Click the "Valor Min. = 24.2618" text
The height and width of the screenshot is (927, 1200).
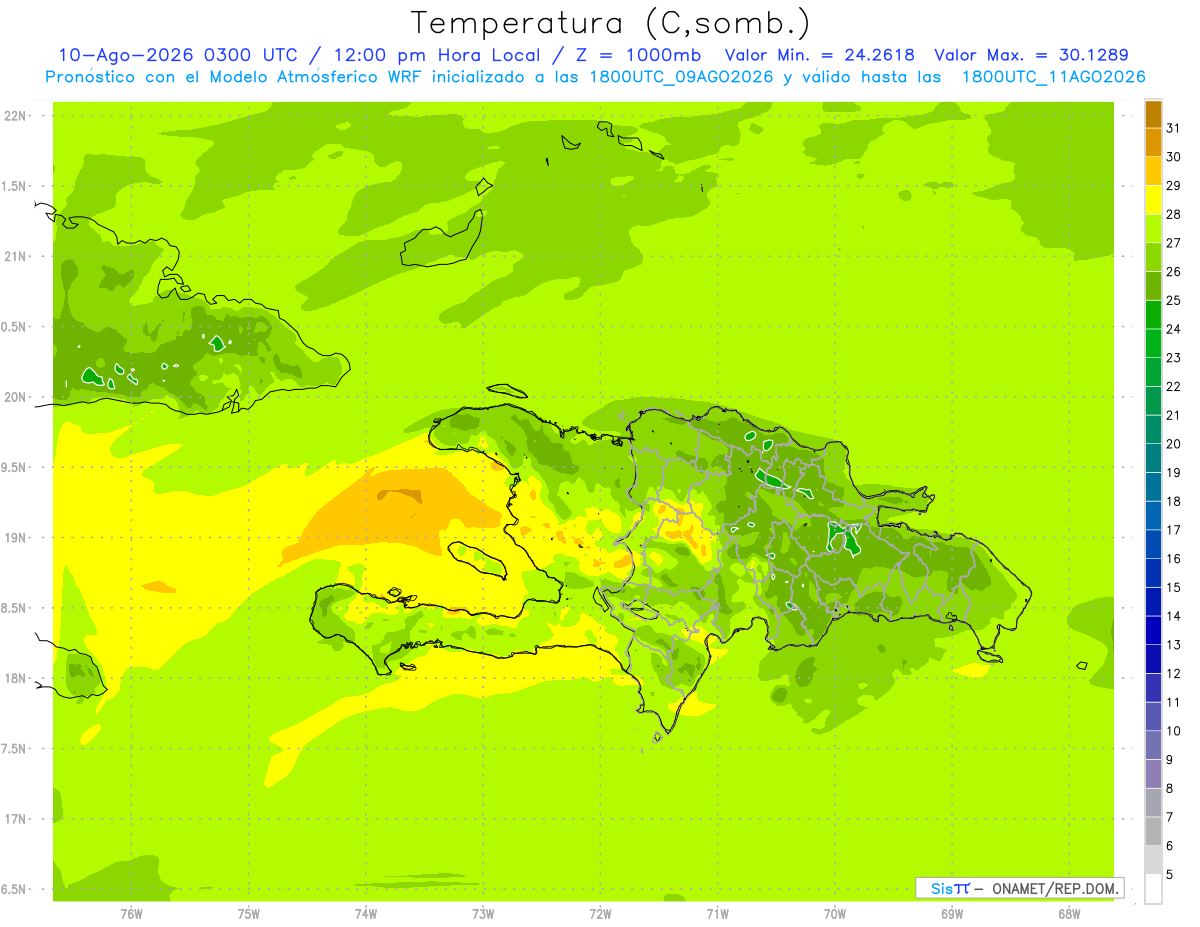pos(819,55)
